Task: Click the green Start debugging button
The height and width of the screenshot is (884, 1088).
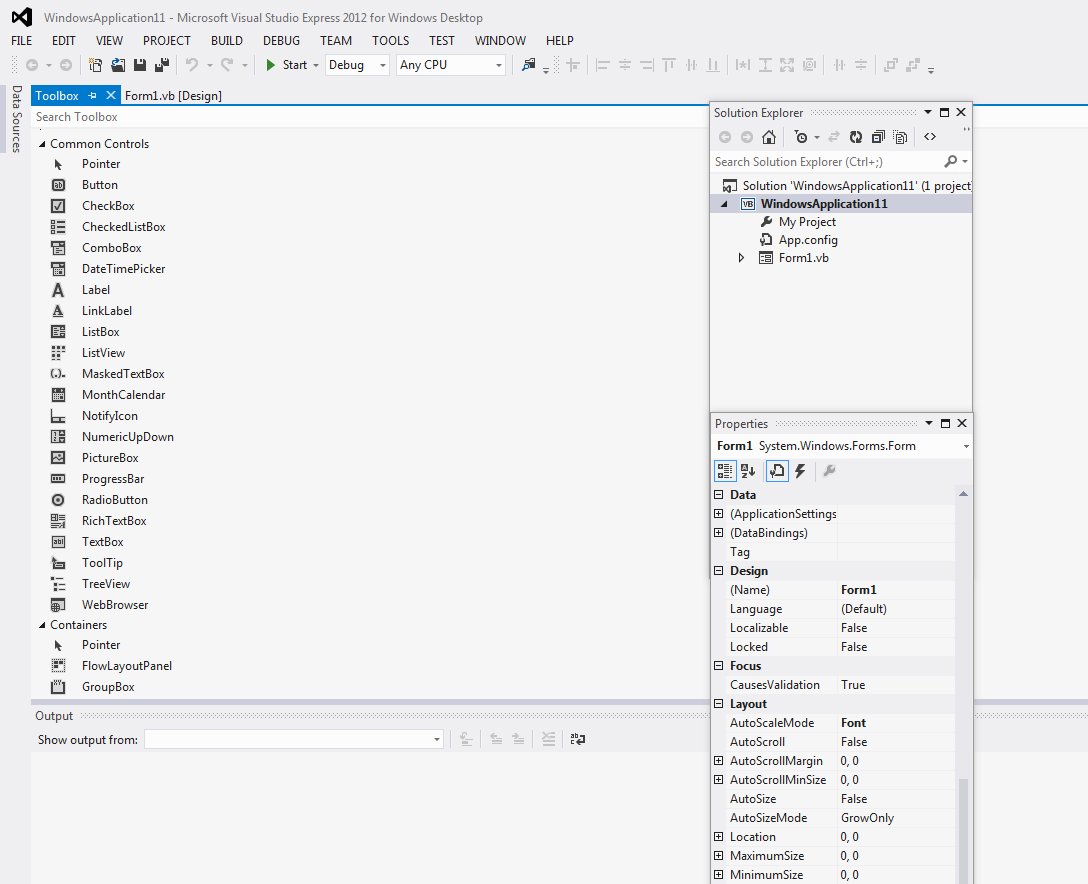Action: pos(287,65)
